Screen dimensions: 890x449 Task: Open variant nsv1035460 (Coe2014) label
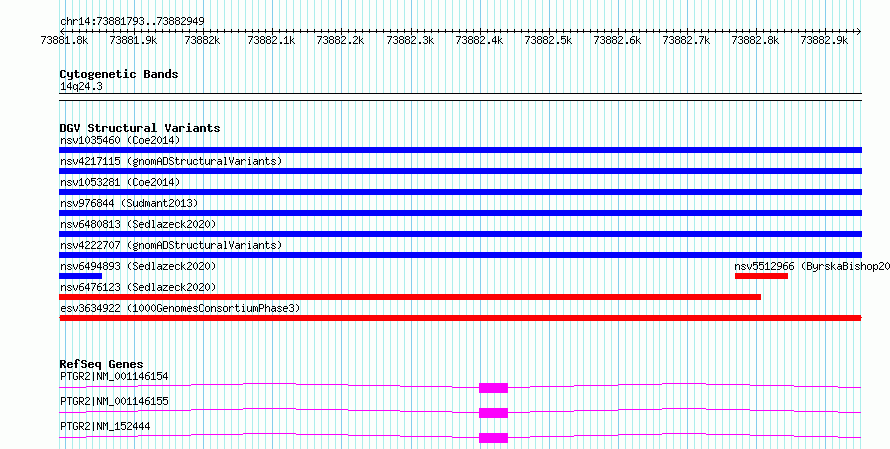point(120,140)
